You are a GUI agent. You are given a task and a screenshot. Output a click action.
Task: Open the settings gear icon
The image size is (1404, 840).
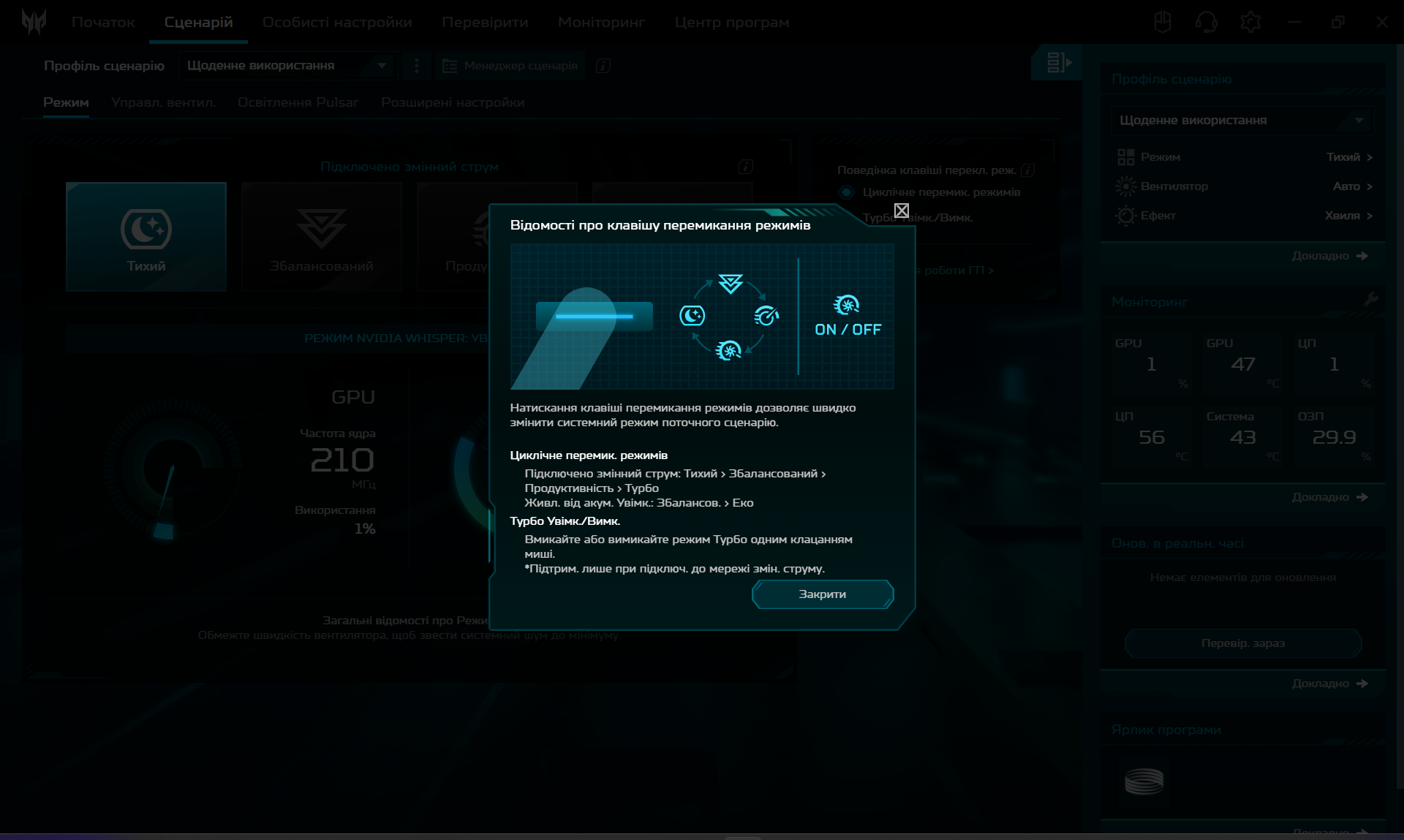[x=1250, y=22]
